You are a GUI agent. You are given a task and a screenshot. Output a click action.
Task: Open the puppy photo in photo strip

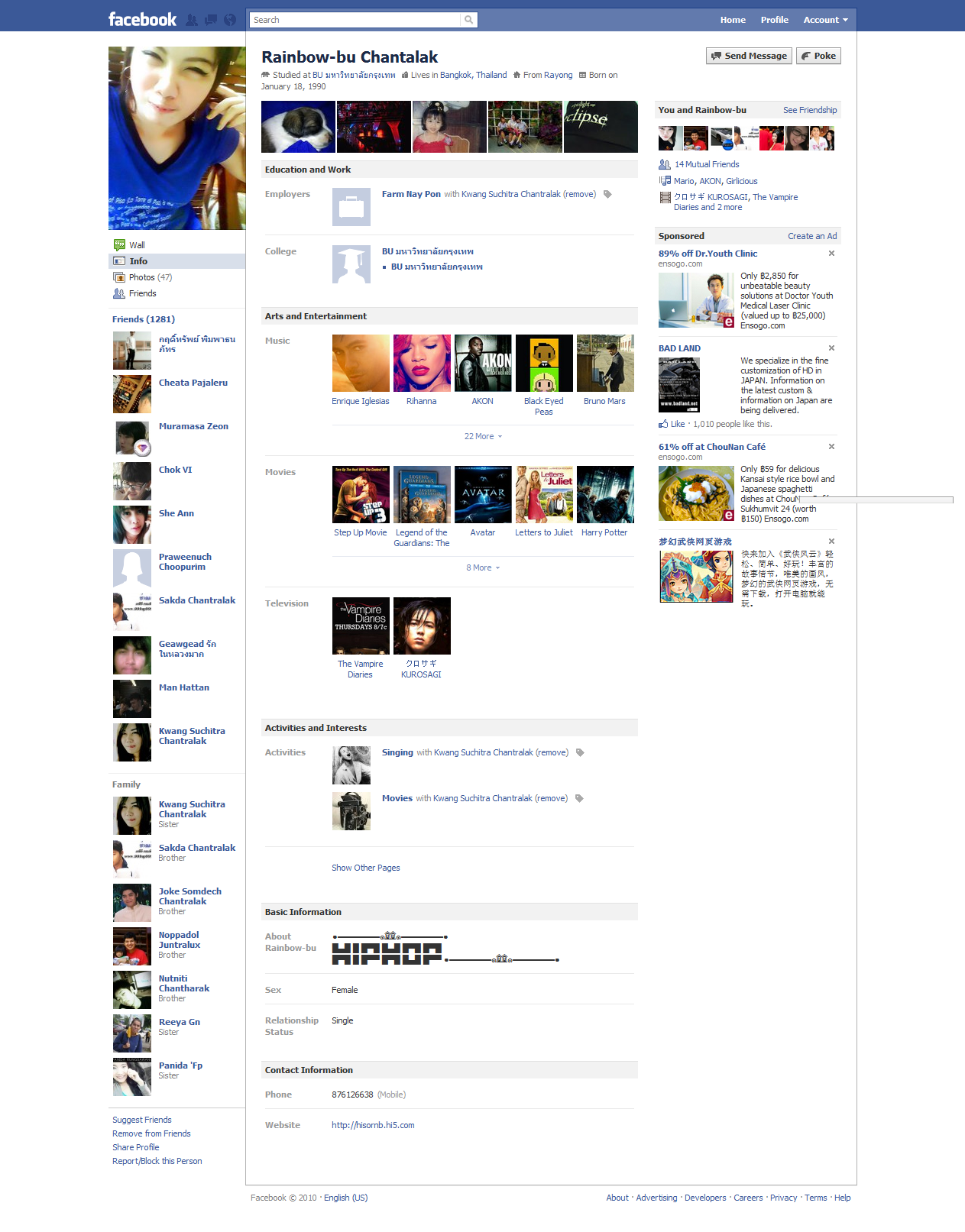click(x=298, y=127)
